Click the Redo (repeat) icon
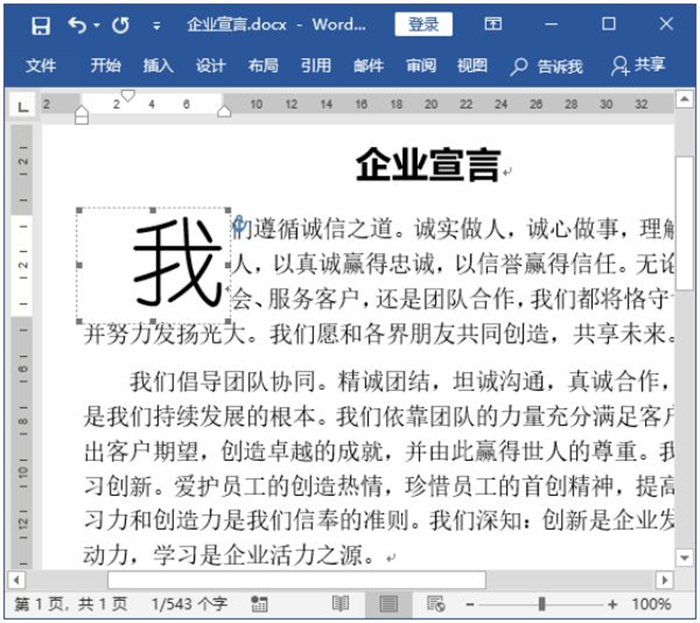 click(x=121, y=25)
